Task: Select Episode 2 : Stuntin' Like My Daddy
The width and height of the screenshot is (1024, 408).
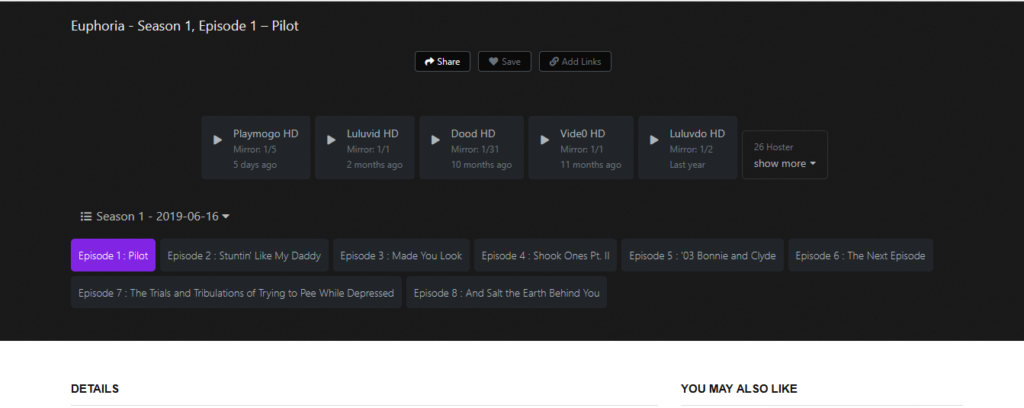Action: [x=244, y=256]
